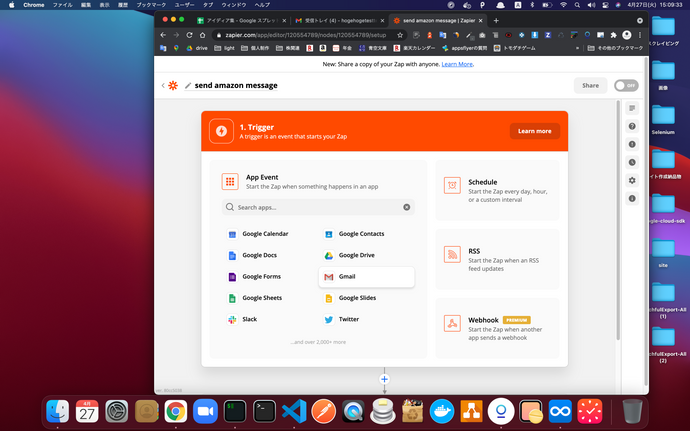Open the Learn More link in banner
Image resolution: width=690 pixels, height=431 pixels.
[x=457, y=64]
